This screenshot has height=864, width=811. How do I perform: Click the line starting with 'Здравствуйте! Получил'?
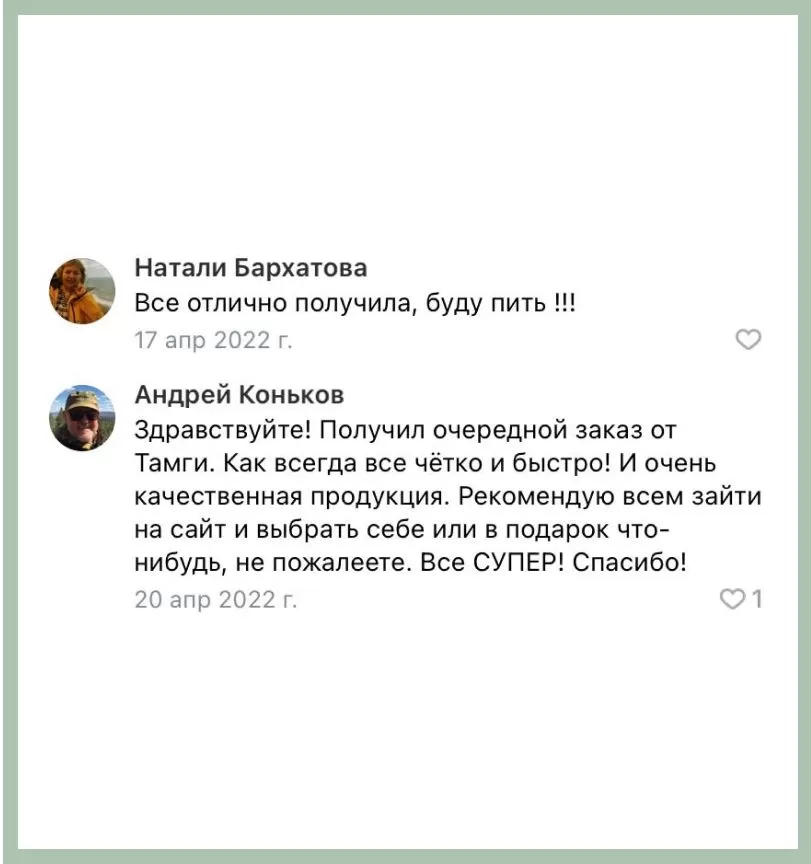coord(405,430)
